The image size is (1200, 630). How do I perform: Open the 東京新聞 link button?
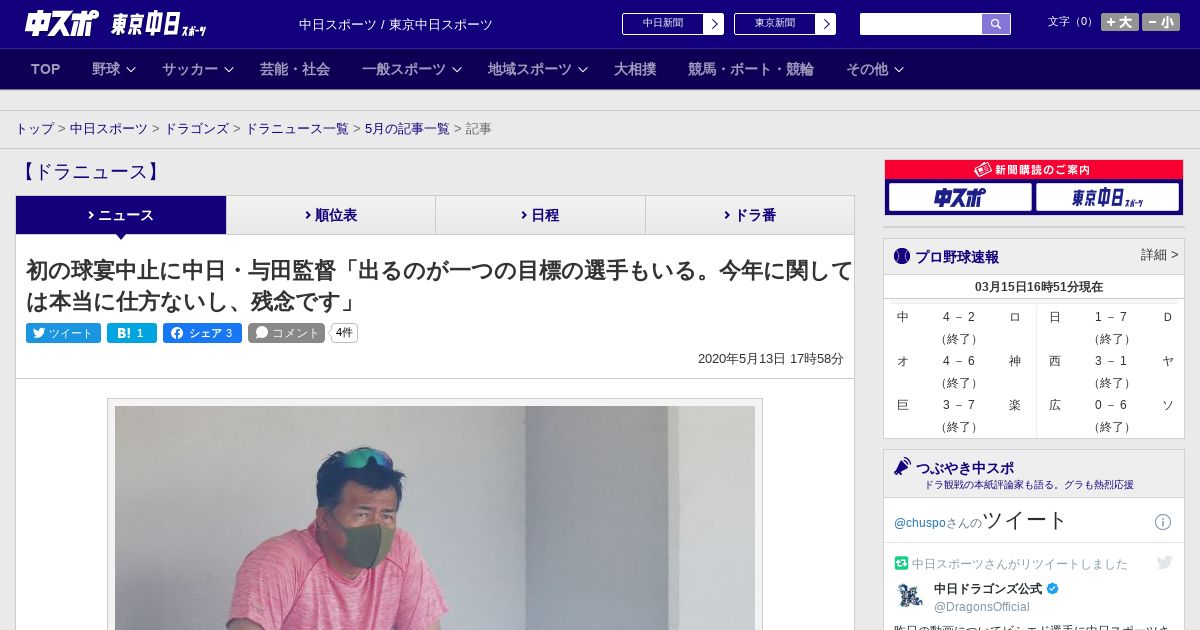[x=775, y=24]
